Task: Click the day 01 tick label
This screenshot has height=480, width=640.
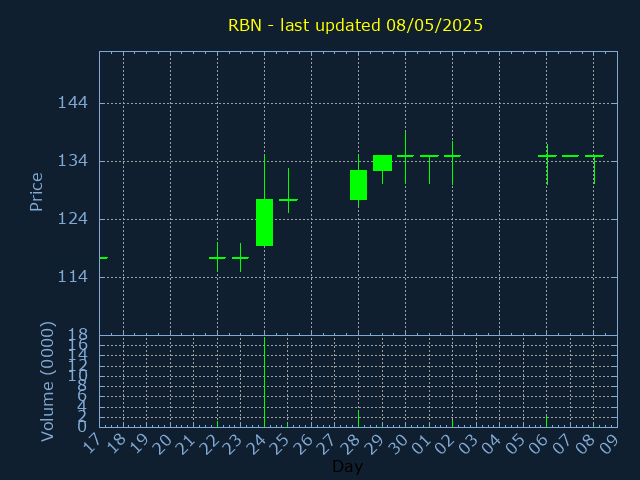Action: pyautogui.click(x=421, y=443)
